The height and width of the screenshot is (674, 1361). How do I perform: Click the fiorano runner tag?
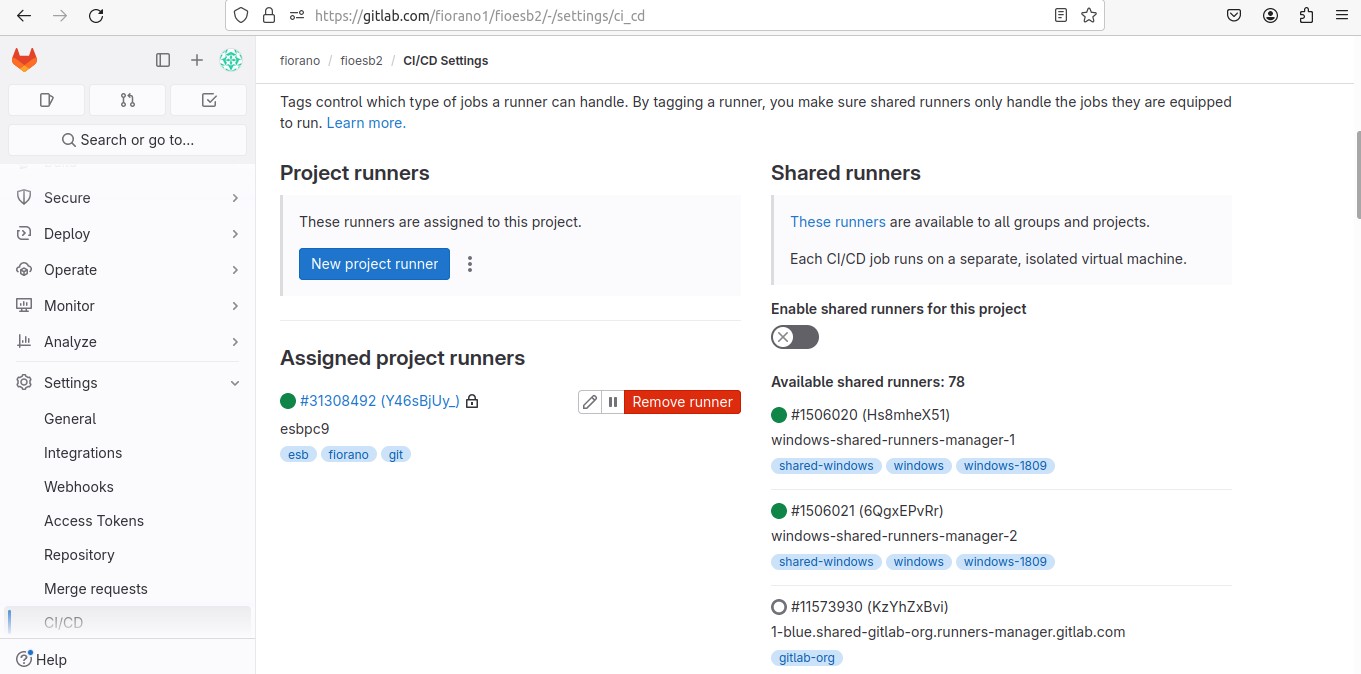[349, 455]
